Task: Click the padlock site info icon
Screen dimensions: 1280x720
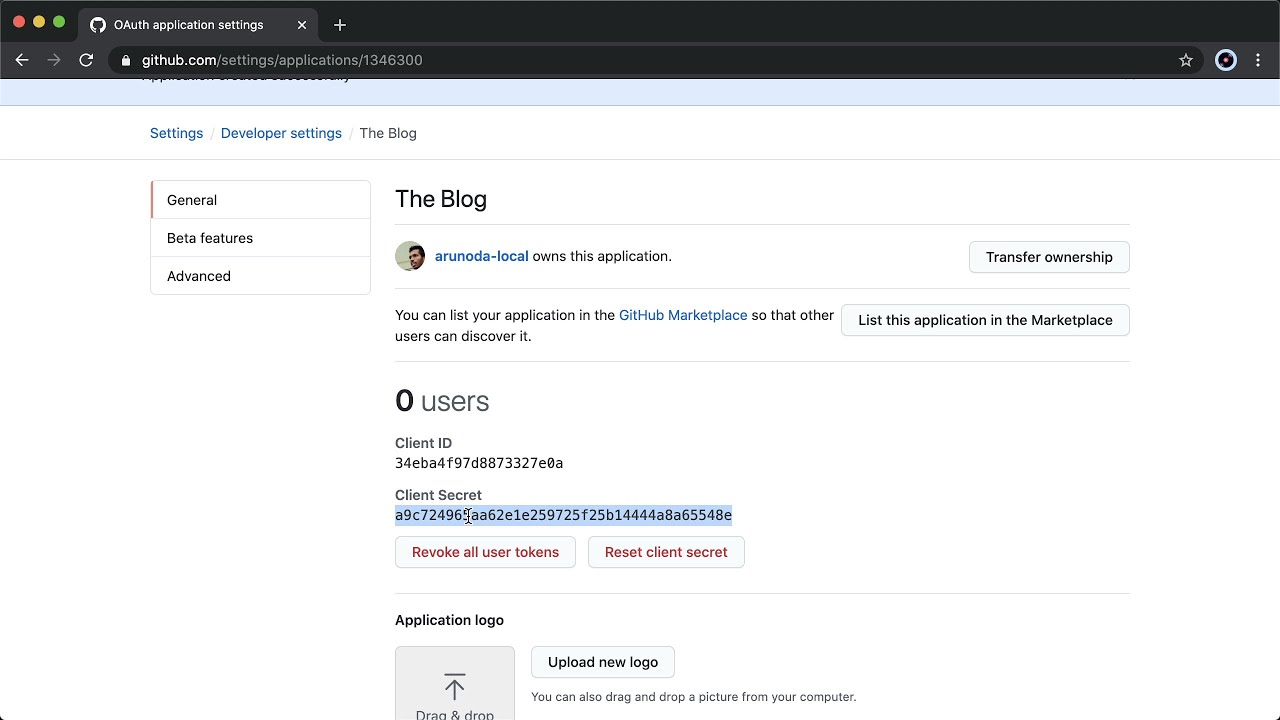Action: (125, 60)
